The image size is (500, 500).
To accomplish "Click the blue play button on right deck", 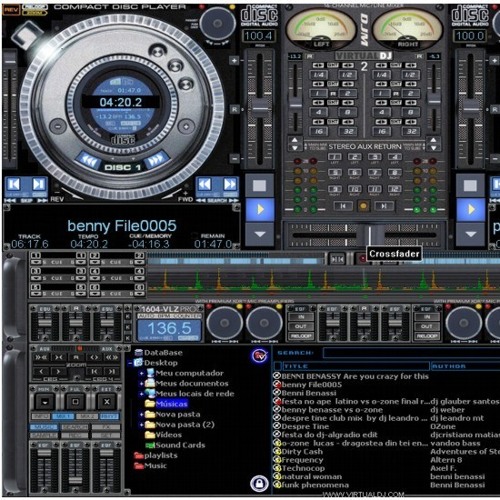I will (x=471, y=209).
